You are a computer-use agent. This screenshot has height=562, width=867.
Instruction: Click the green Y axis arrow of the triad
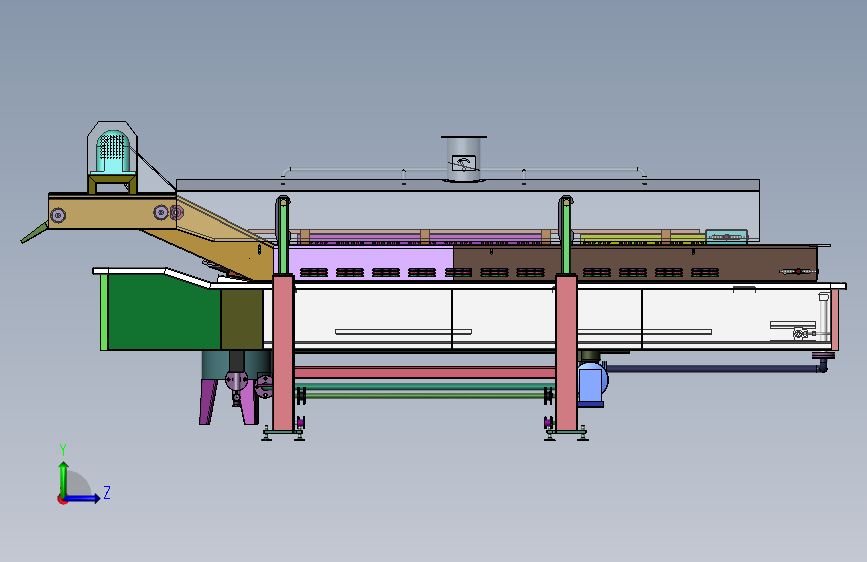coord(64,479)
